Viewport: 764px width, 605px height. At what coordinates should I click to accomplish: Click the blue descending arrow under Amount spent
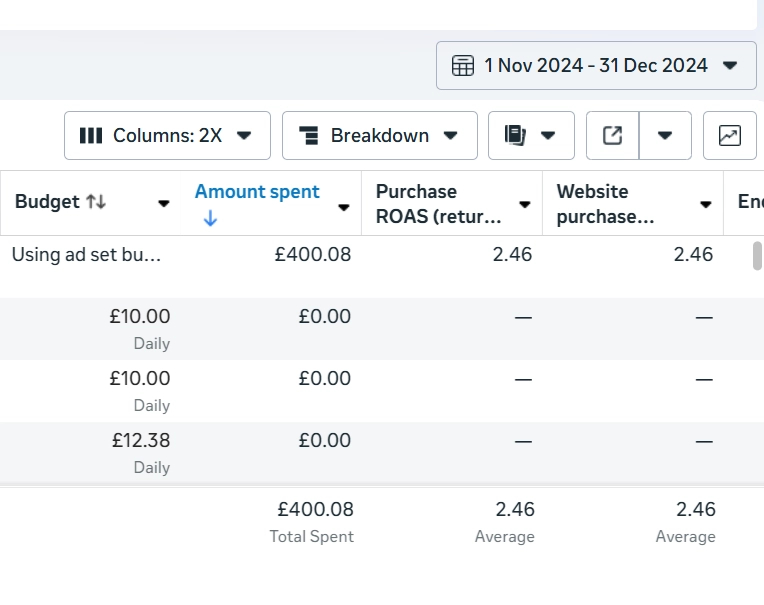(209, 219)
